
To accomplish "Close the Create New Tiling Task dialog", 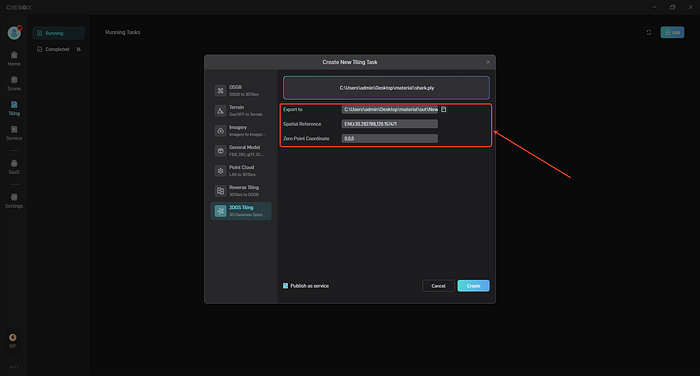I will click(488, 62).
